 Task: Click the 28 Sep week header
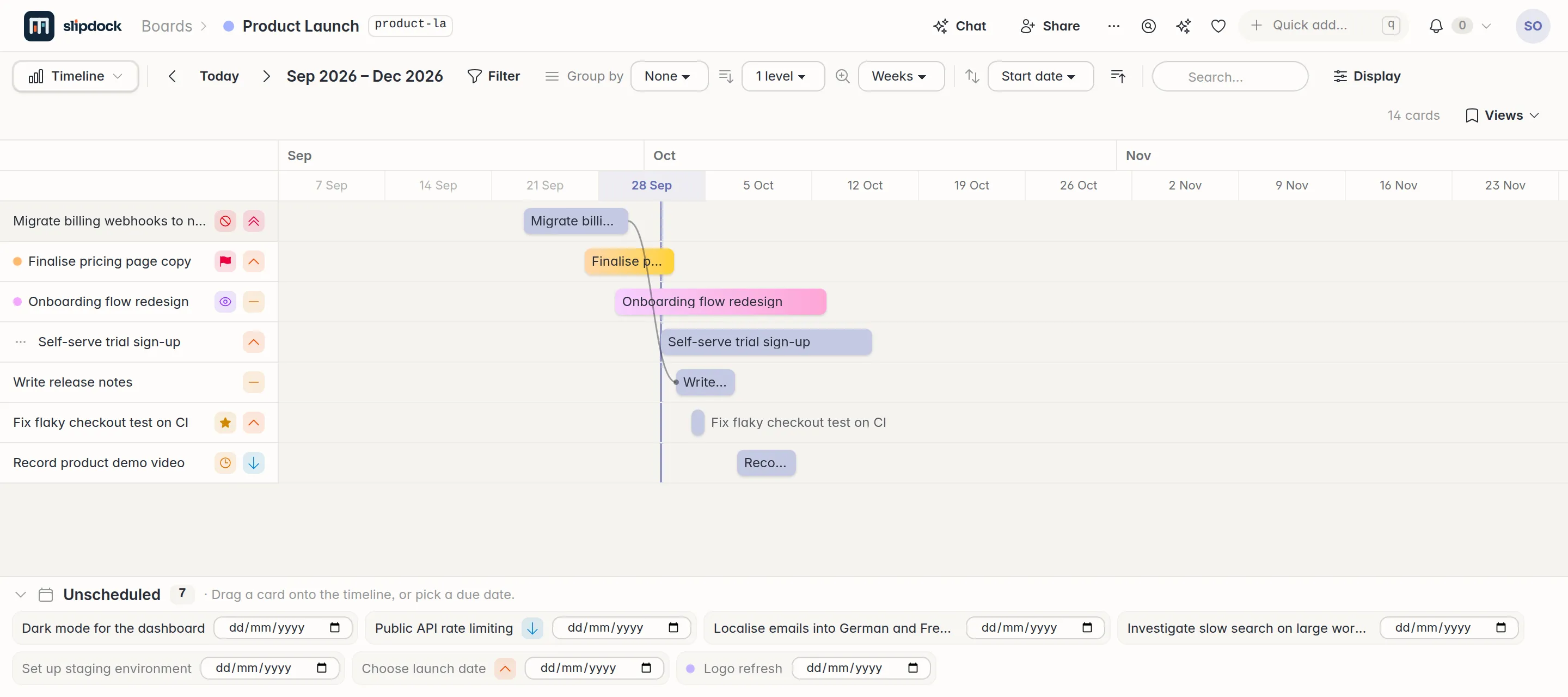pyautogui.click(x=651, y=186)
